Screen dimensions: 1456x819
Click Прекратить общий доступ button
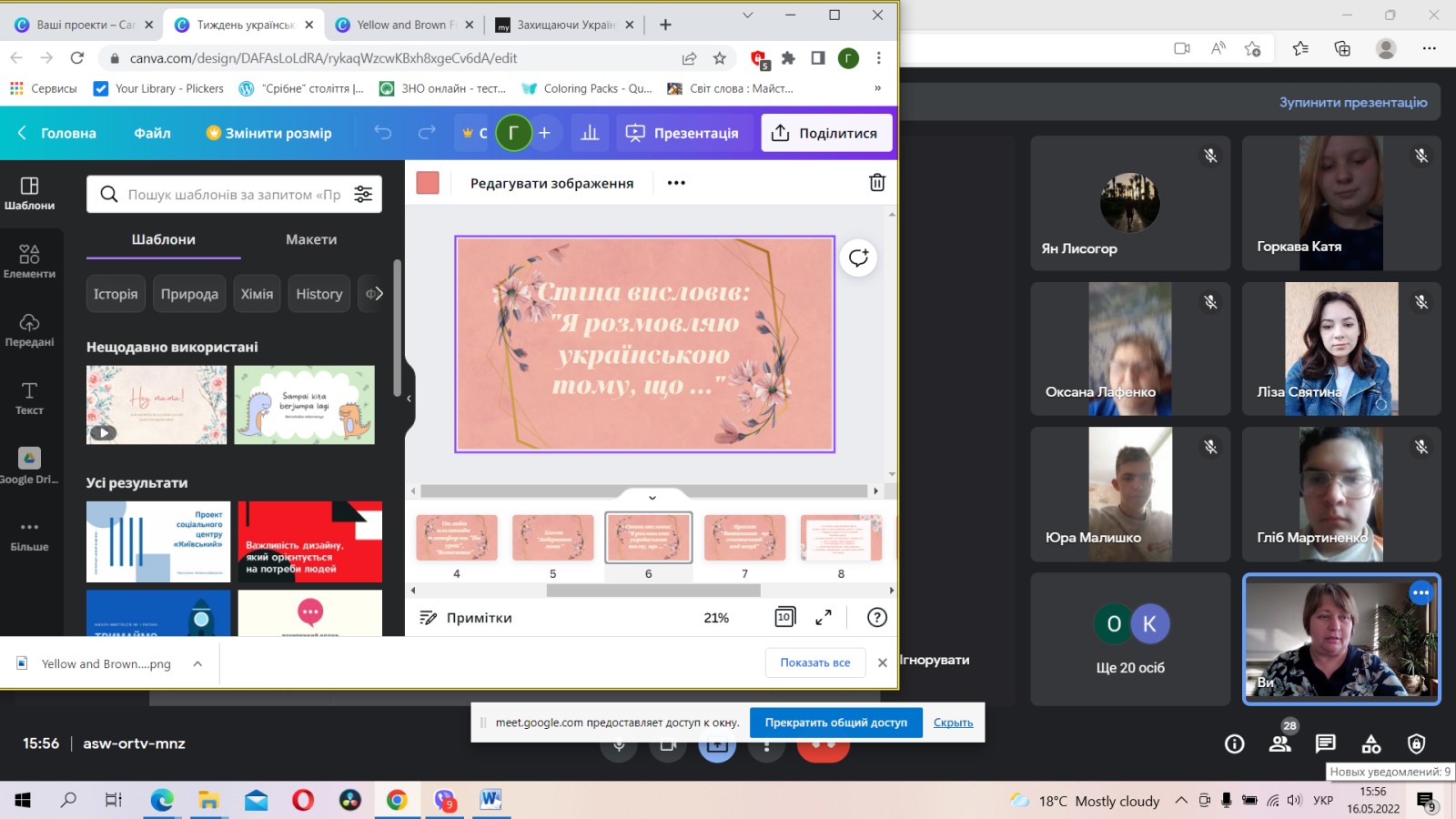coord(835,723)
